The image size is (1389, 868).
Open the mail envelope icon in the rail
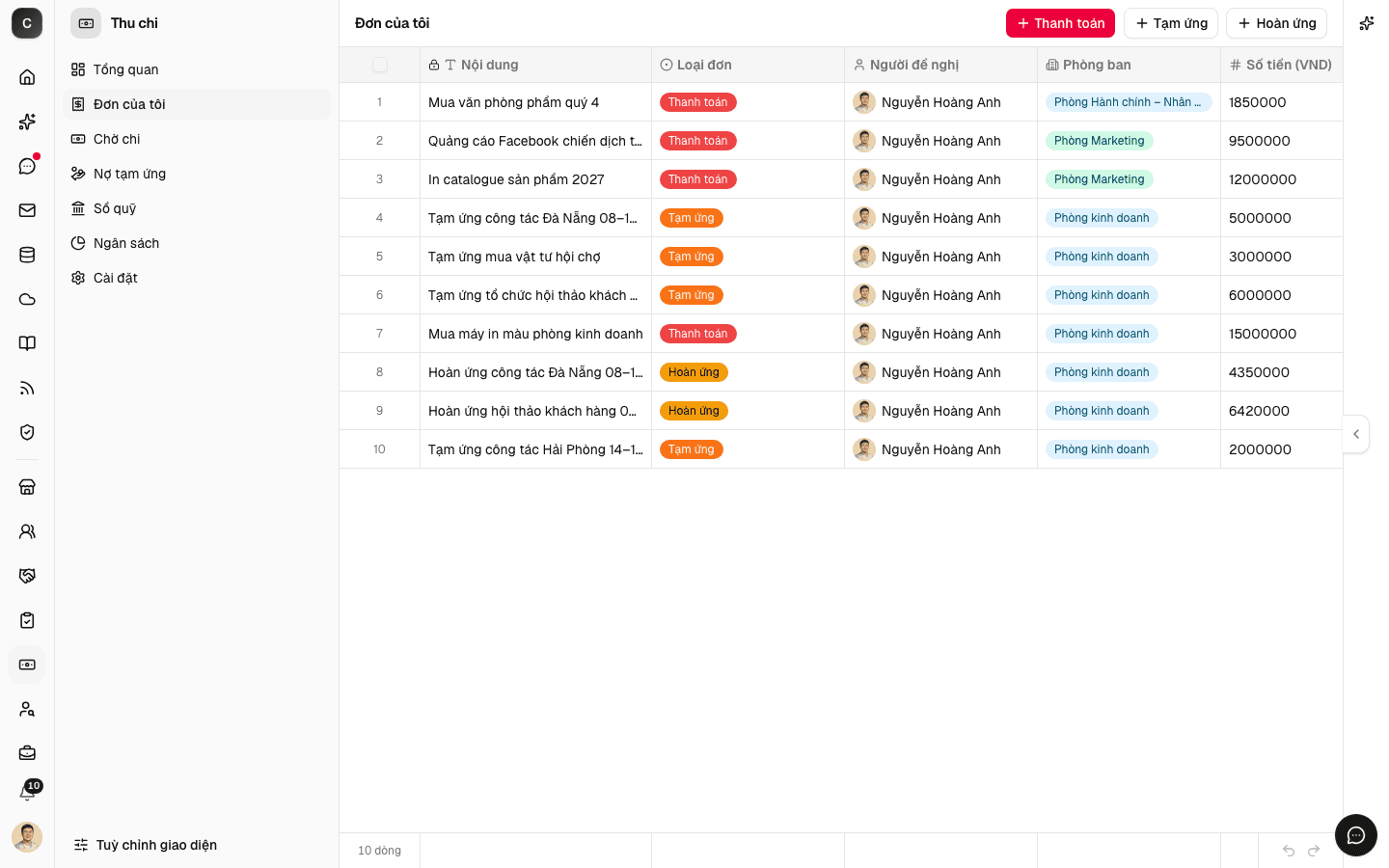27,210
